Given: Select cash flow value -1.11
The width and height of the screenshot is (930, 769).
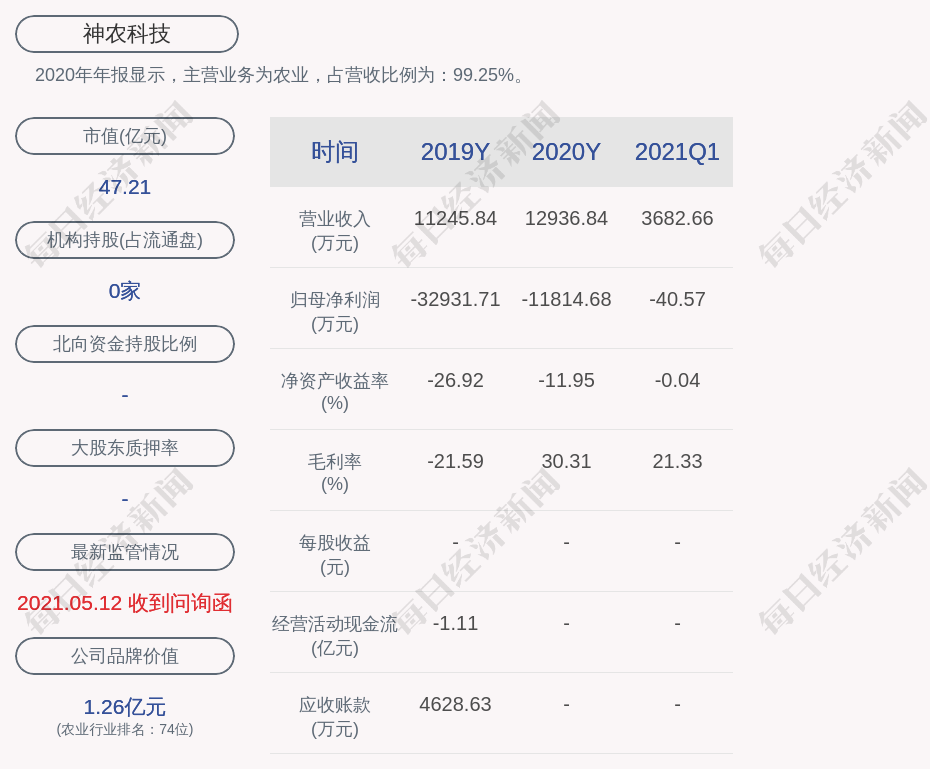Looking at the screenshot, I should coord(455,623).
